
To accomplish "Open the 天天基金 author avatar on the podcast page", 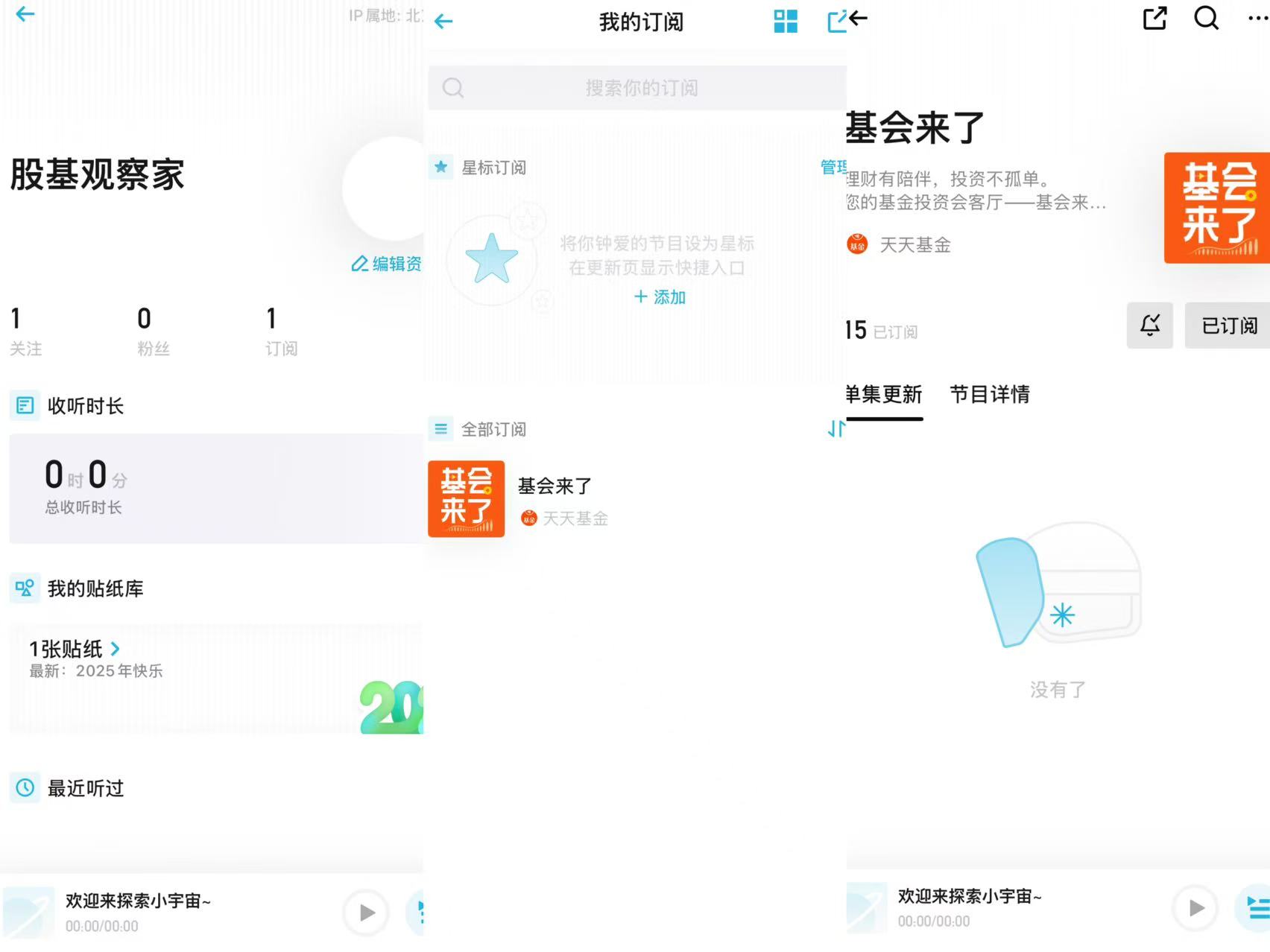I will [857, 244].
